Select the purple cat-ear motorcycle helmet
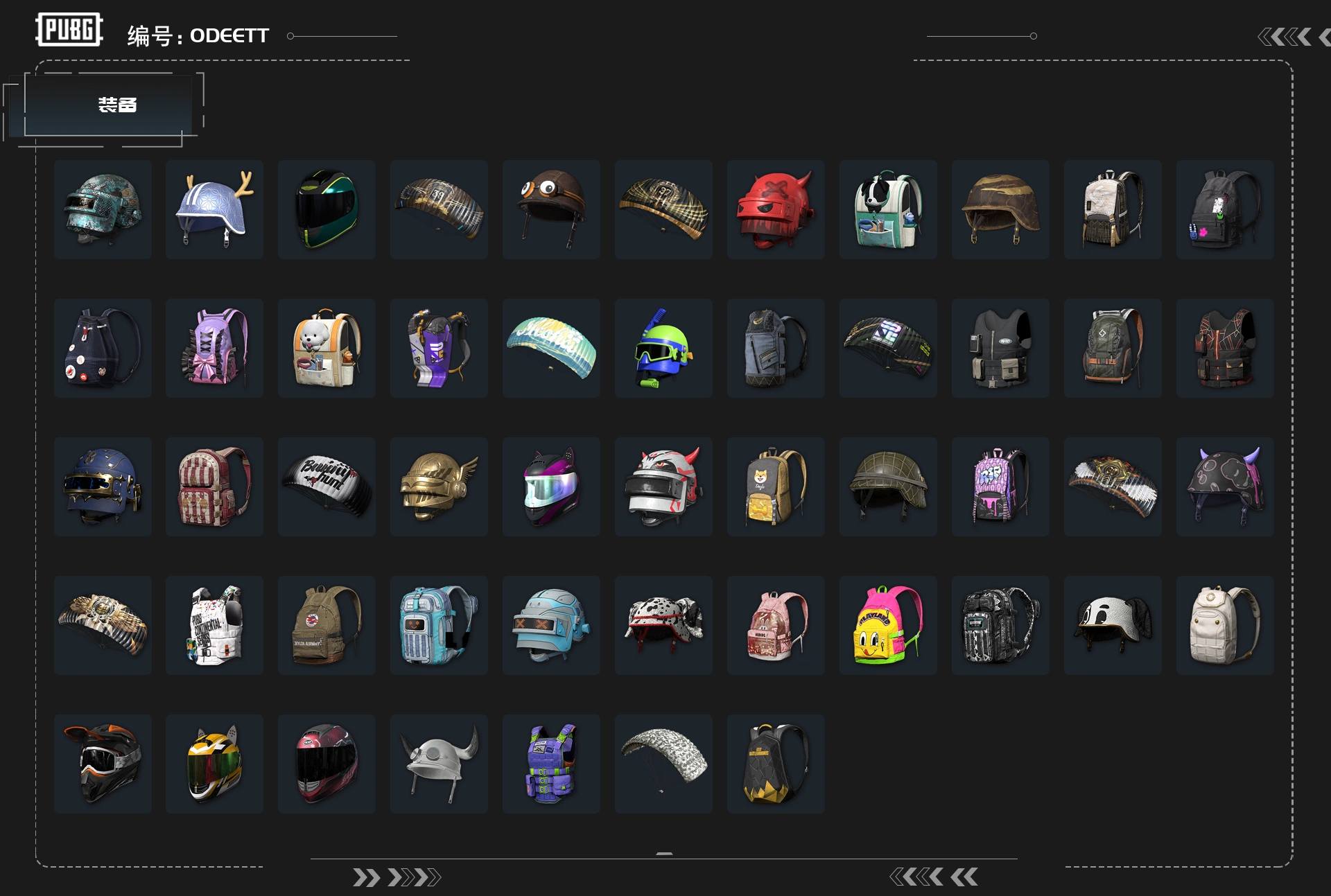Image resolution: width=1331 pixels, height=896 pixels. click(x=551, y=486)
